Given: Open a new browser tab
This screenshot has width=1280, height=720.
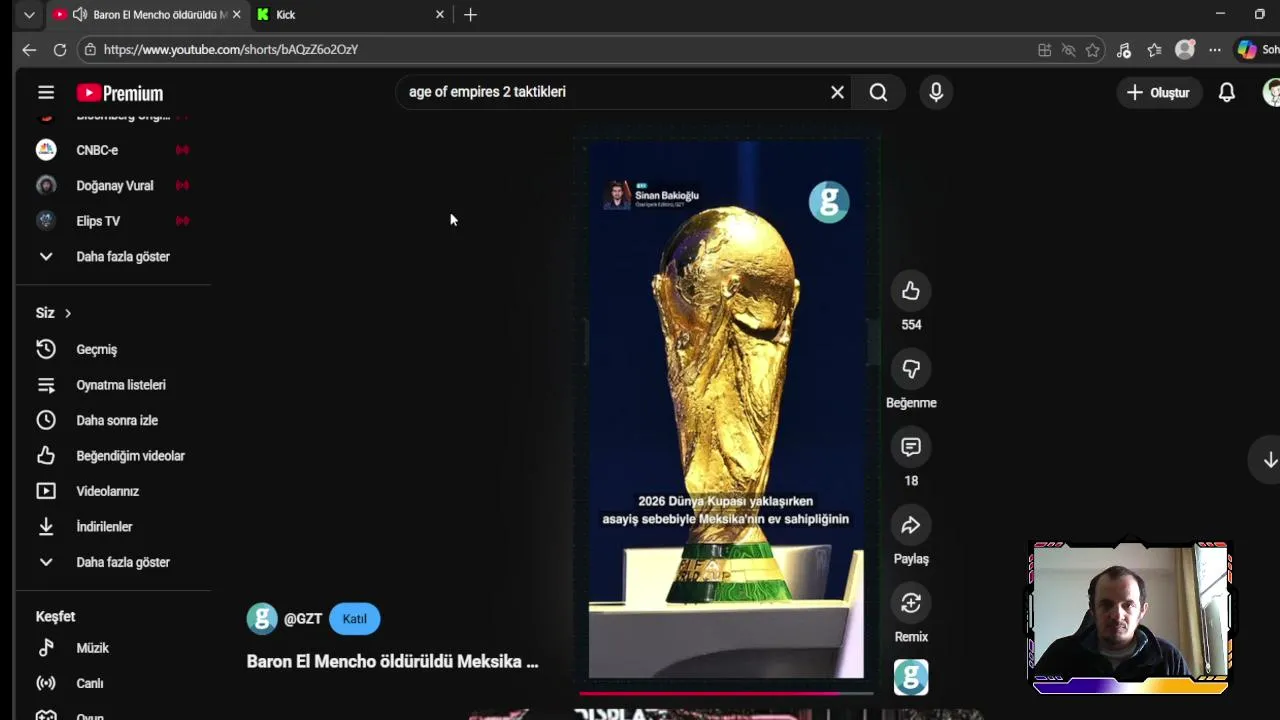Looking at the screenshot, I should click(470, 14).
